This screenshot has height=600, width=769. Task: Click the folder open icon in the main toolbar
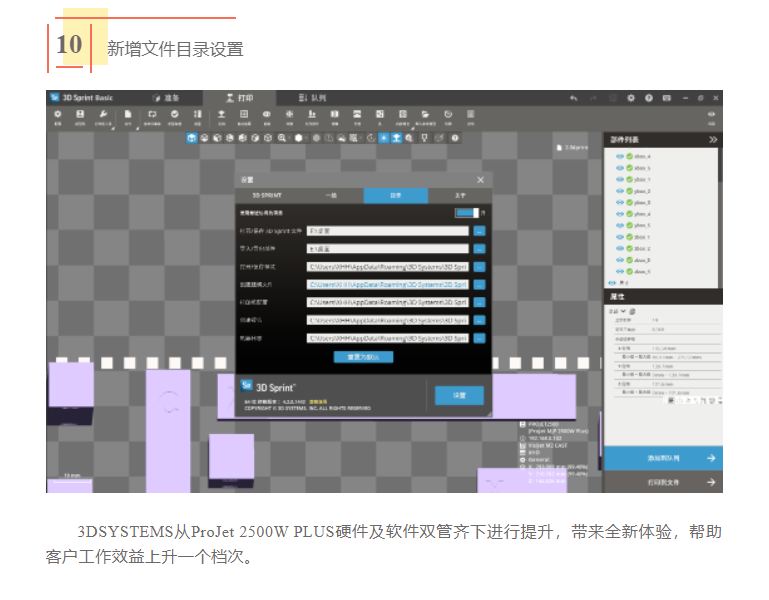(425, 114)
